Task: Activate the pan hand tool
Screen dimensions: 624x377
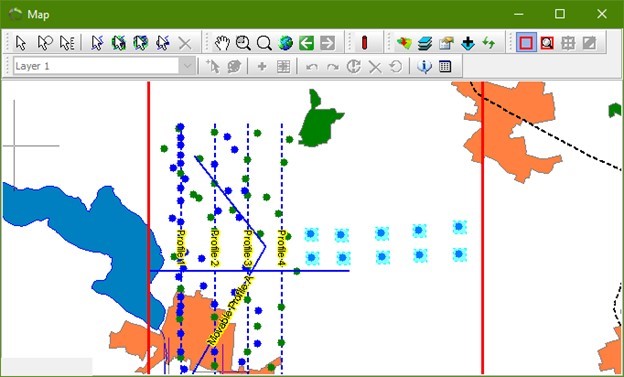Action: pos(222,43)
